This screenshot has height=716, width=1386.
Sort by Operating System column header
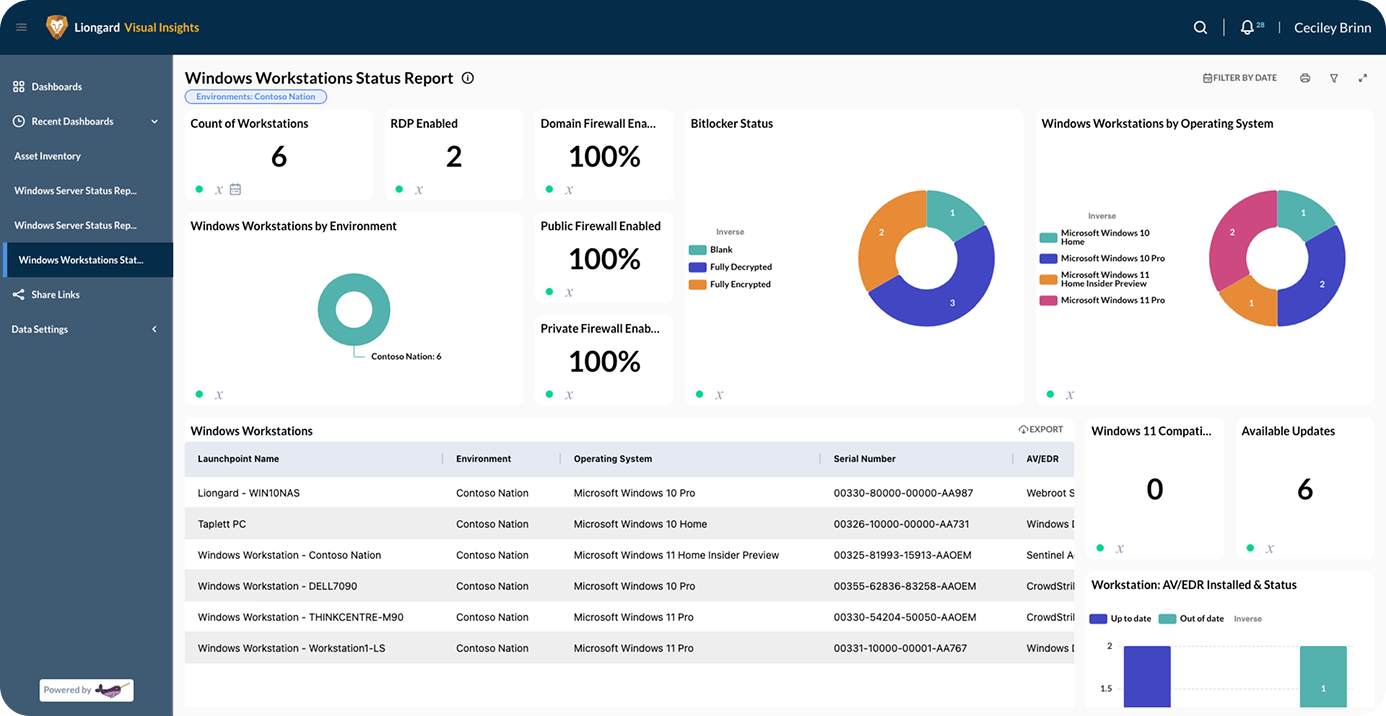[612, 459]
